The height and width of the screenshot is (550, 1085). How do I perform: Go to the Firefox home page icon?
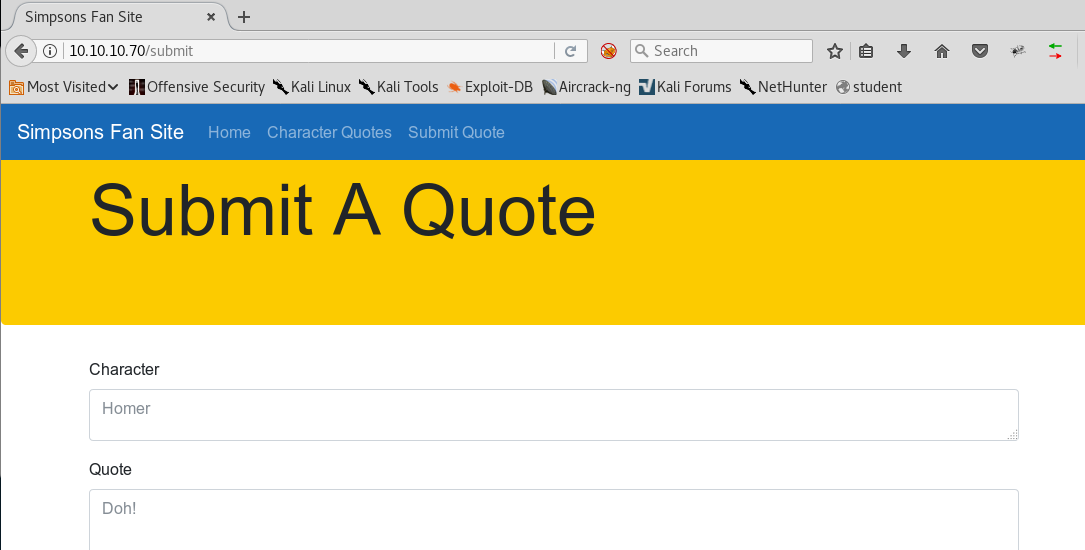pos(941,51)
